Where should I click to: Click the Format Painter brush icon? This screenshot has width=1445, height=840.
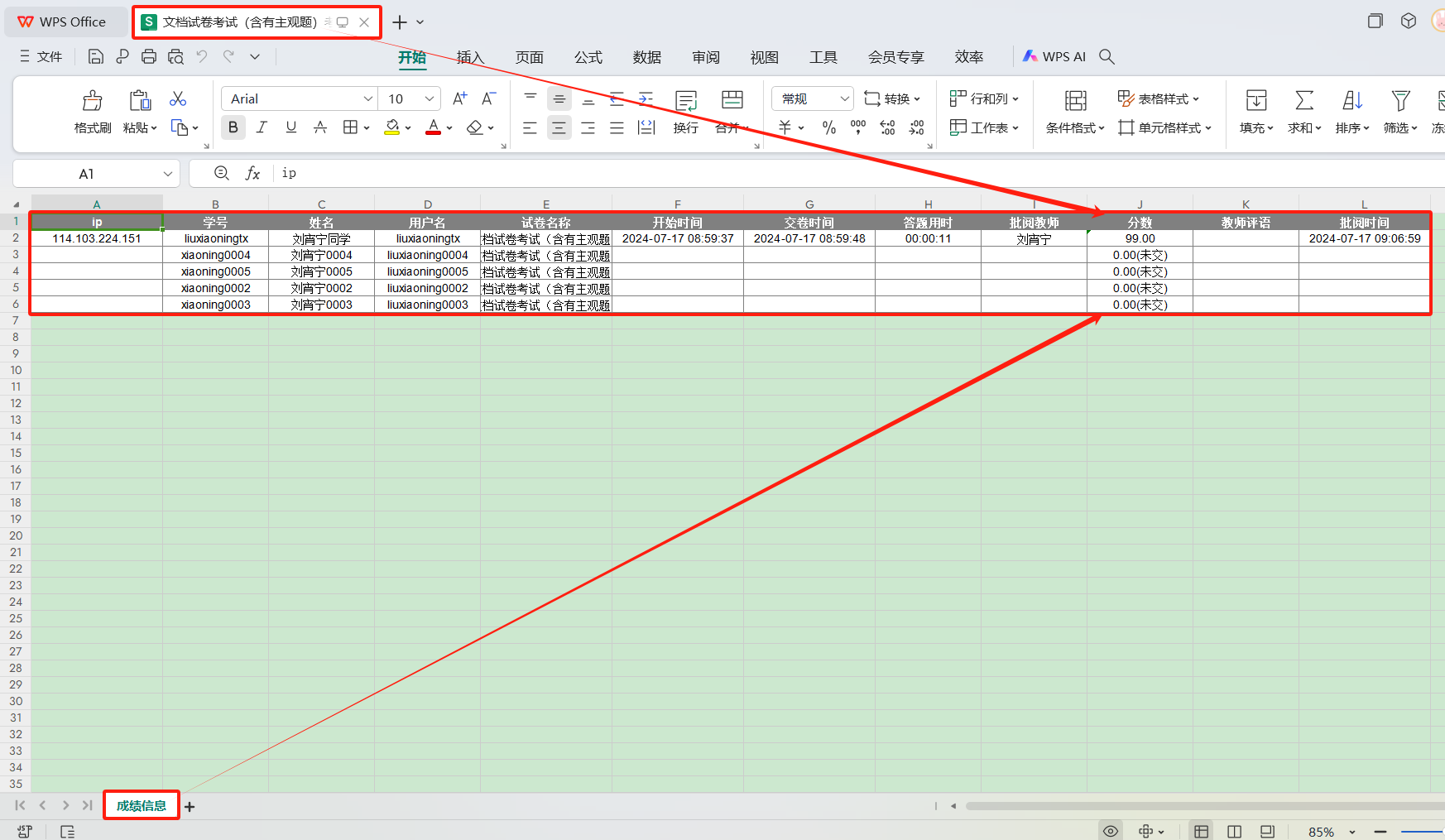(x=92, y=101)
